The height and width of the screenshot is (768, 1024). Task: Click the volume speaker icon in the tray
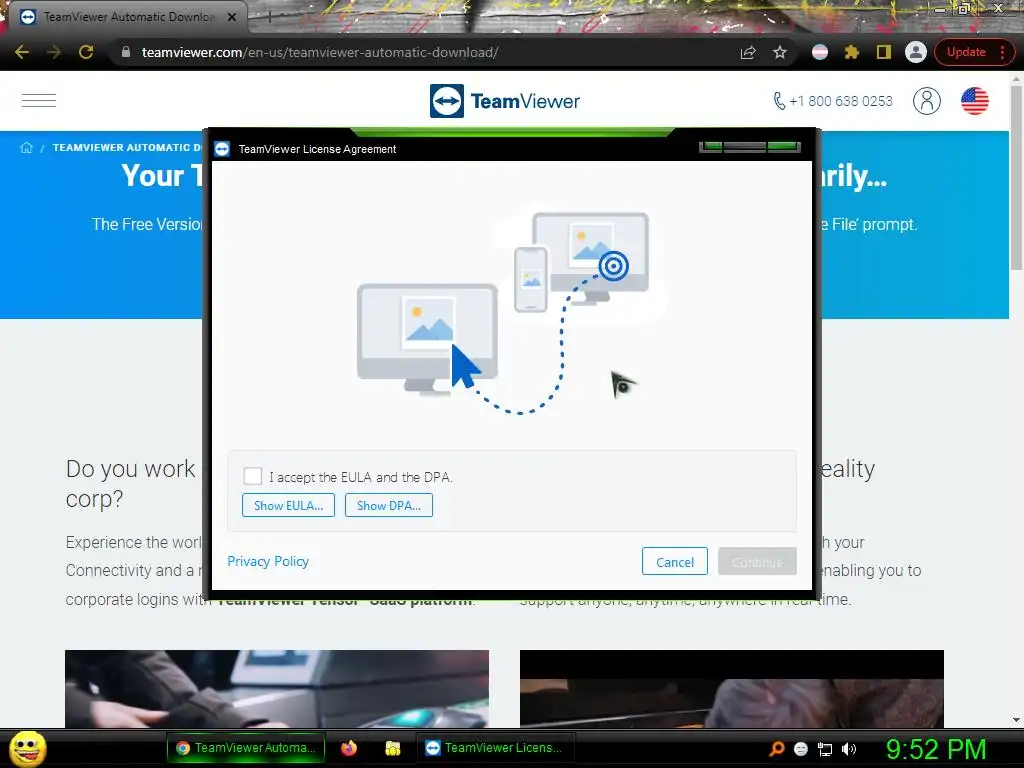(848, 749)
